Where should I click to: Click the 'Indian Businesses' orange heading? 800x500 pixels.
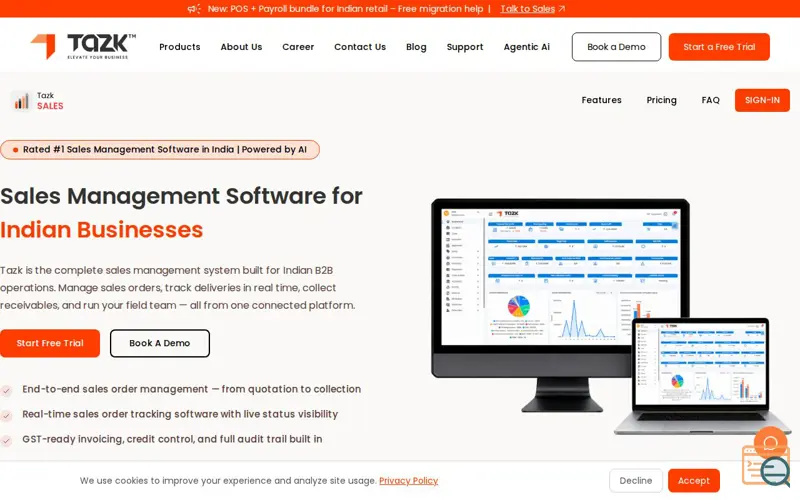(x=102, y=230)
